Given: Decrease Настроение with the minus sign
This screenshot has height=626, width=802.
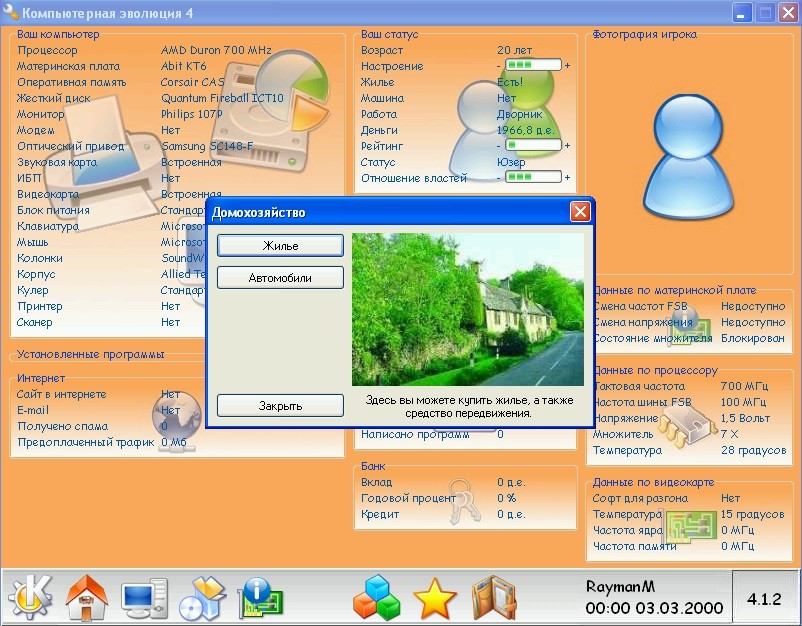Looking at the screenshot, I should 498,66.
